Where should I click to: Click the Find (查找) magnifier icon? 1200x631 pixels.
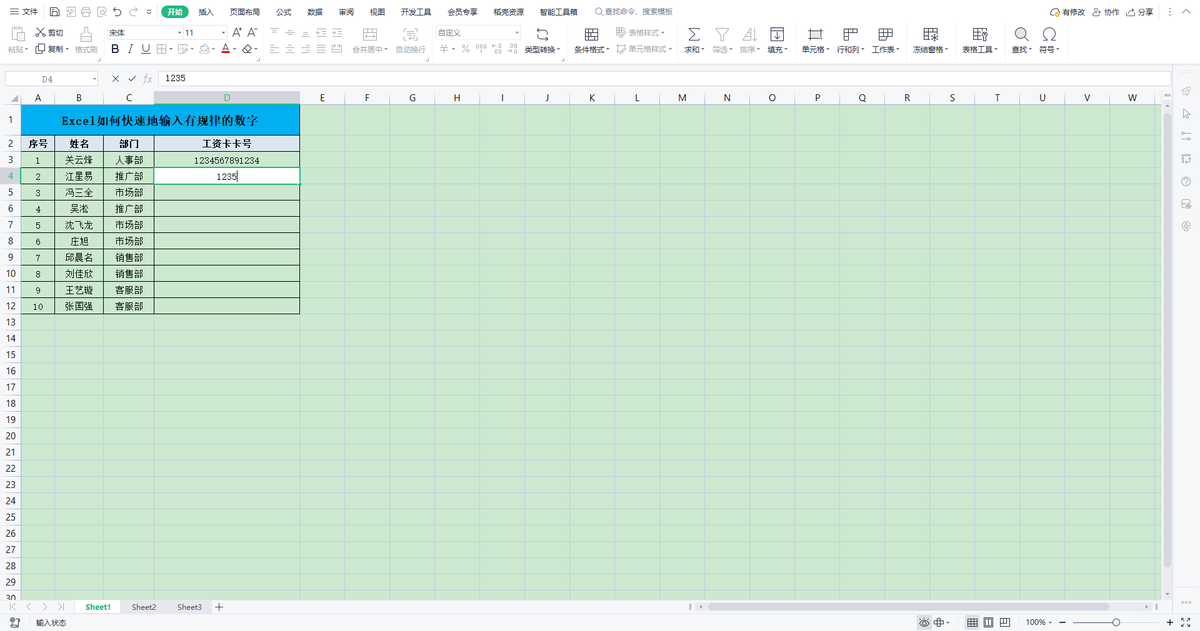point(1021,33)
